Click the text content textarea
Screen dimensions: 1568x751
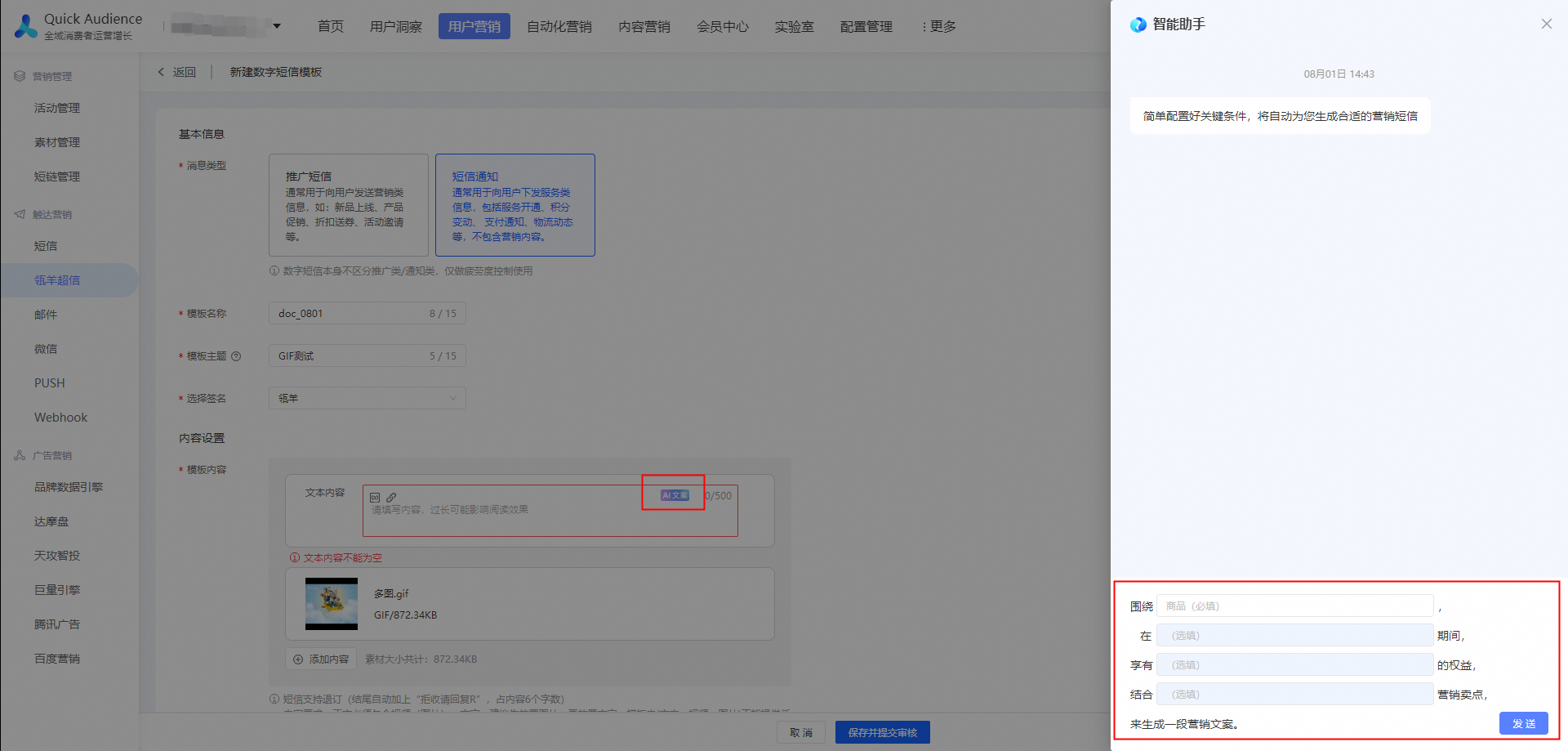(550, 511)
